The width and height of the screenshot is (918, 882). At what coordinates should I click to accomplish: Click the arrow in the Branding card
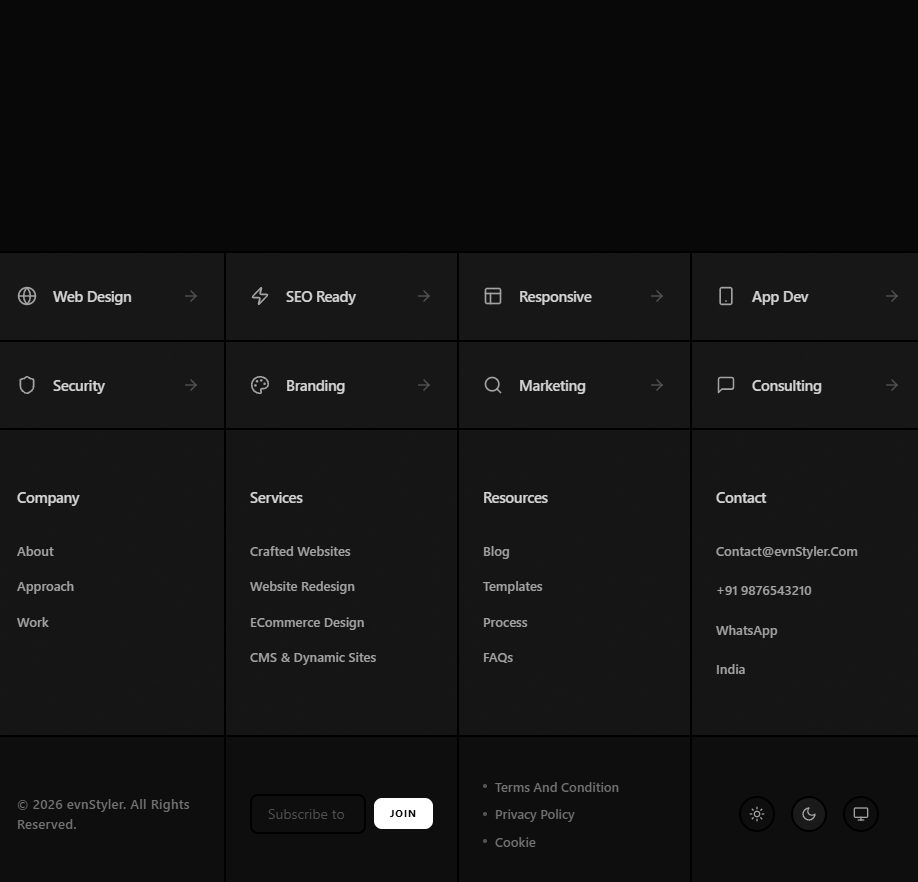pyautogui.click(x=424, y=385)
